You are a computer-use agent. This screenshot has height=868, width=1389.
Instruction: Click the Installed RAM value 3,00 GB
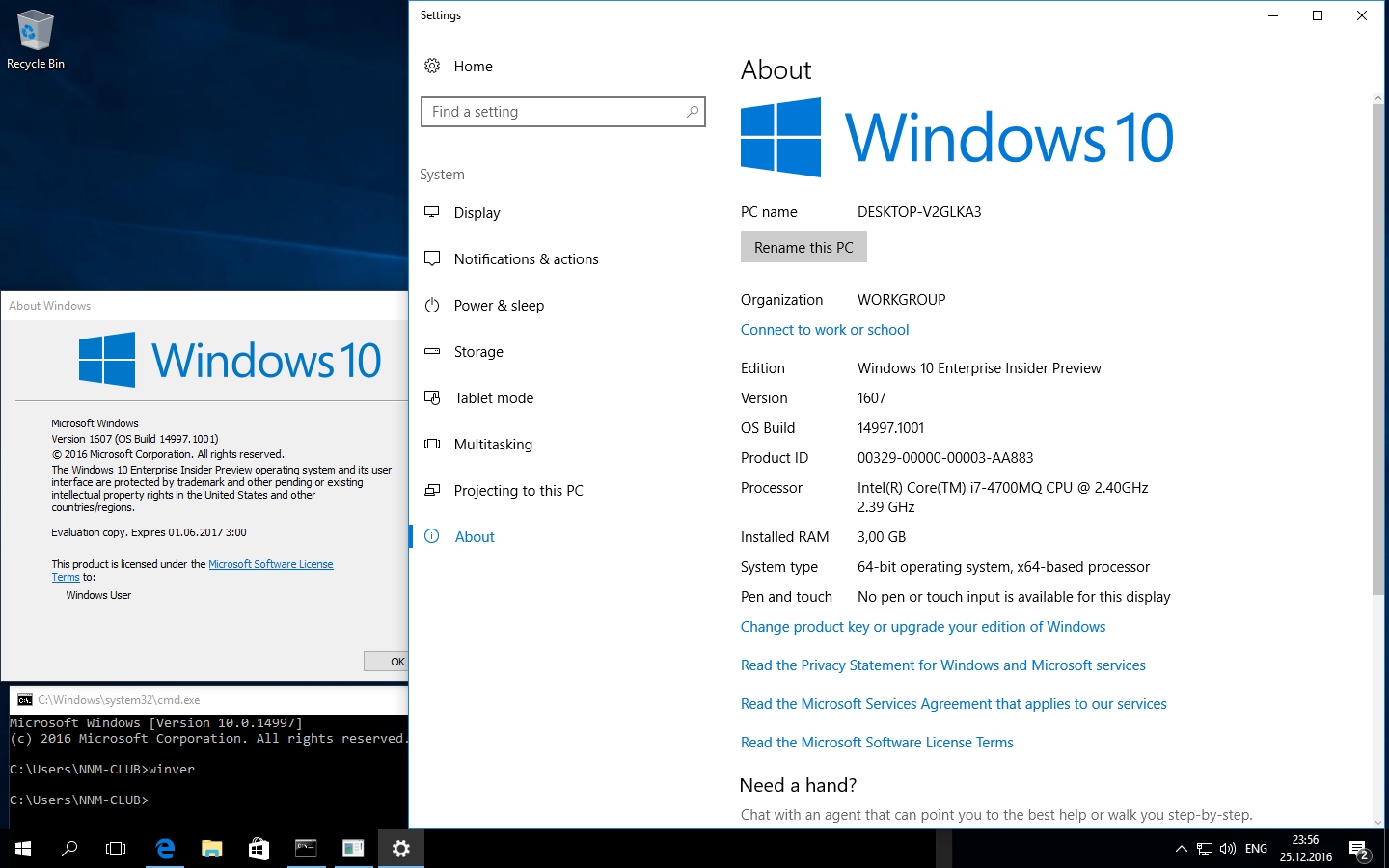coord(882,537)
